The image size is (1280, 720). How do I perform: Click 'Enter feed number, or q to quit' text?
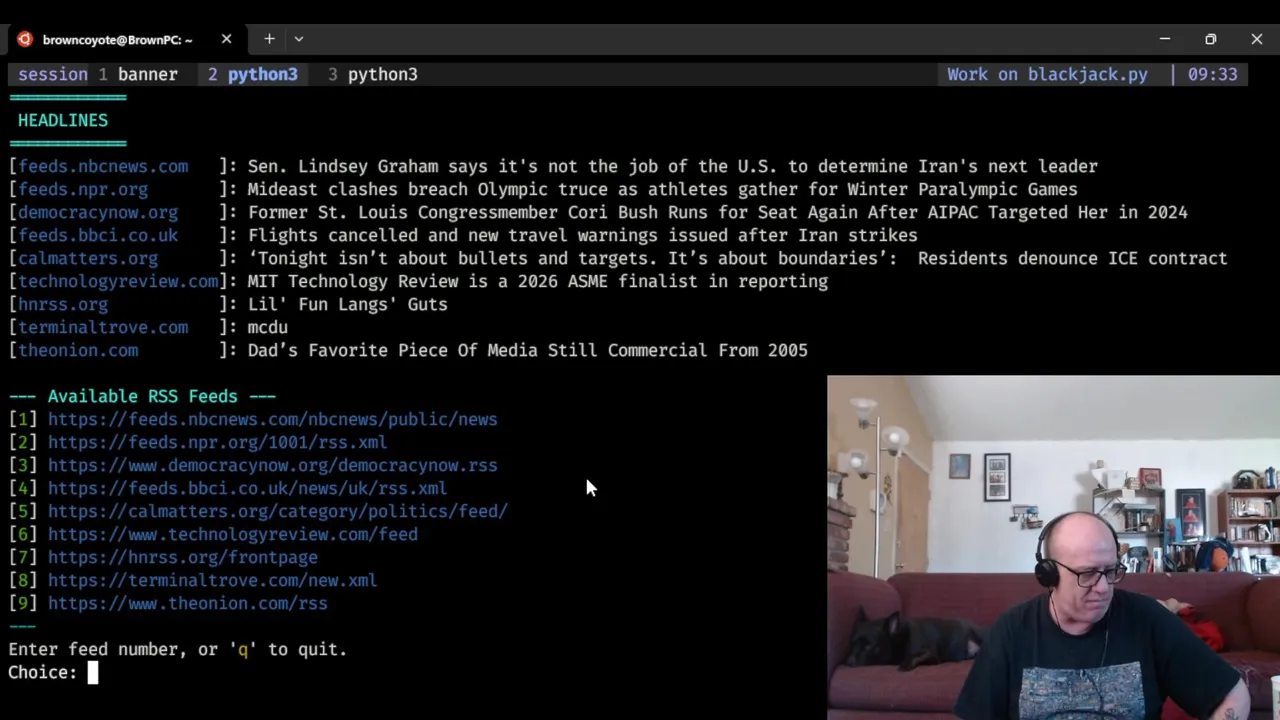(177, 649)
